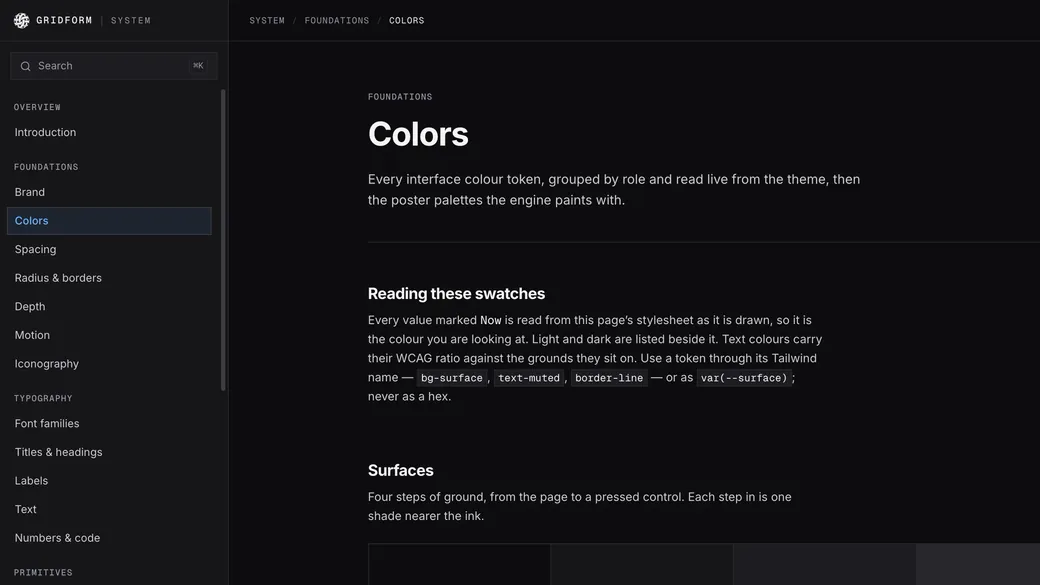Select Colors in the sidebar
The width and height of the screenshot is (1040, 585).
point(109,221)
